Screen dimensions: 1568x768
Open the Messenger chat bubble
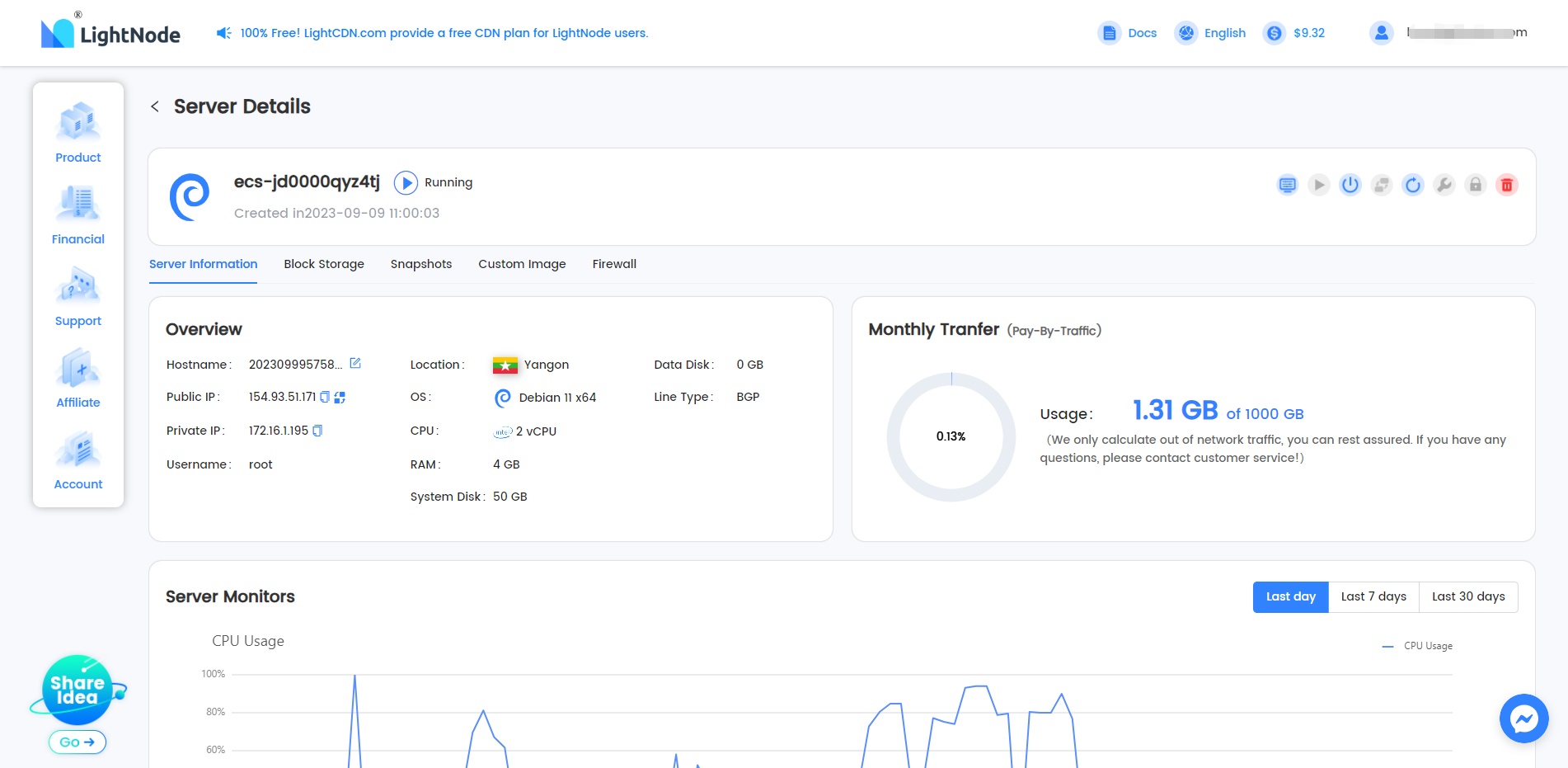(x=1523, y=719)
